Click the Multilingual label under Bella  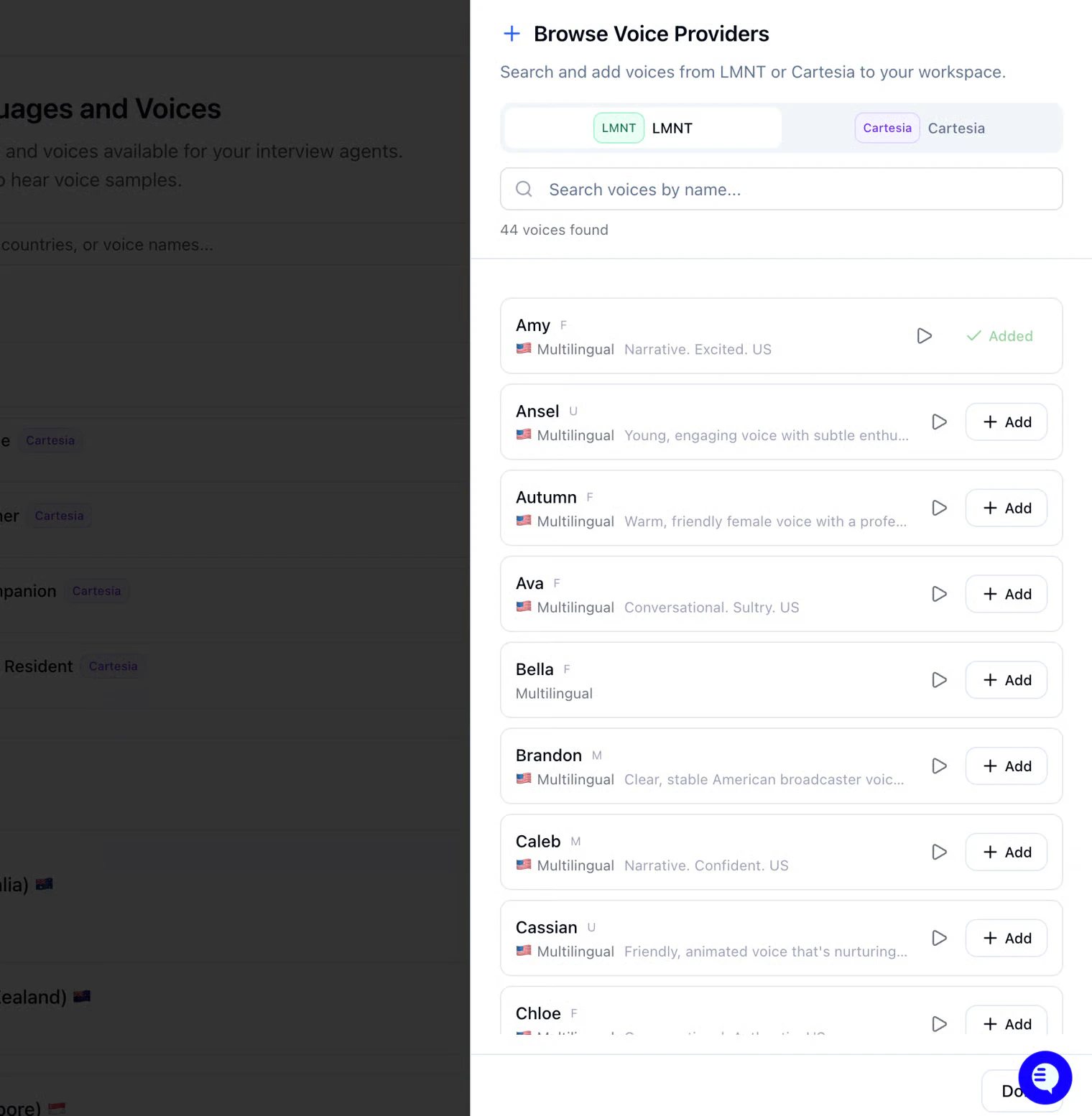pos(554,694)
